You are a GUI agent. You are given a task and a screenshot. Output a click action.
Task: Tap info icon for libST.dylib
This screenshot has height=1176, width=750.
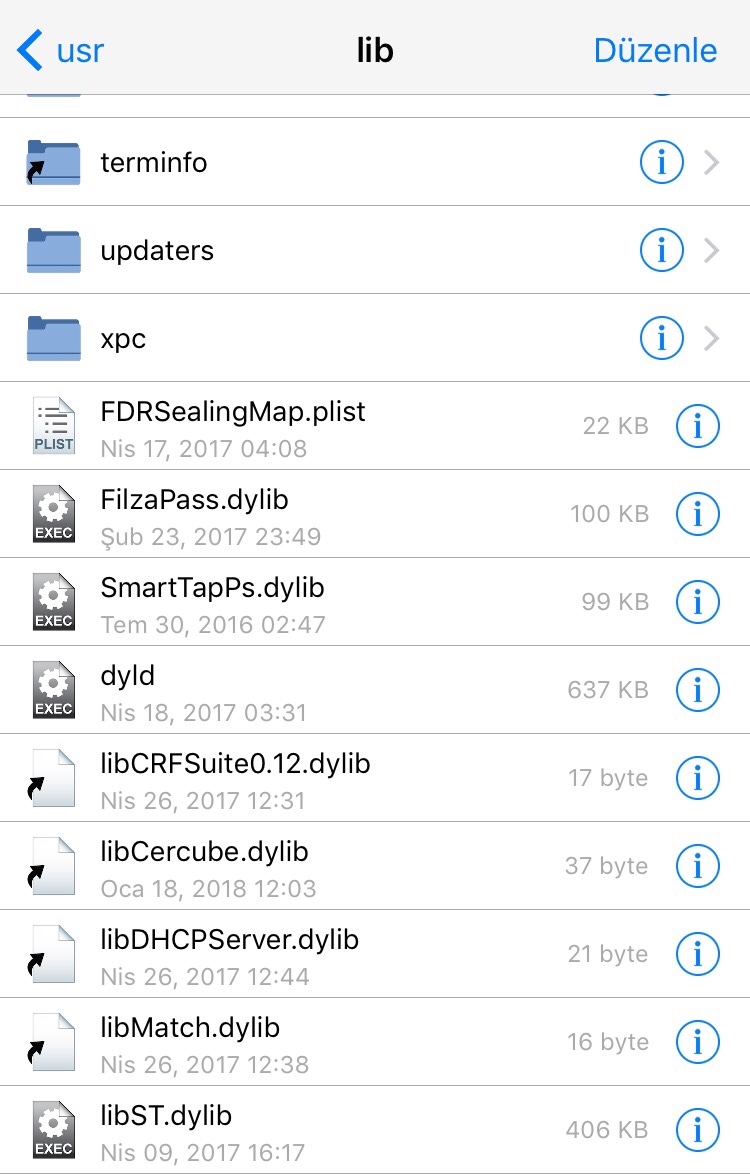click(x=698, y=1130)
